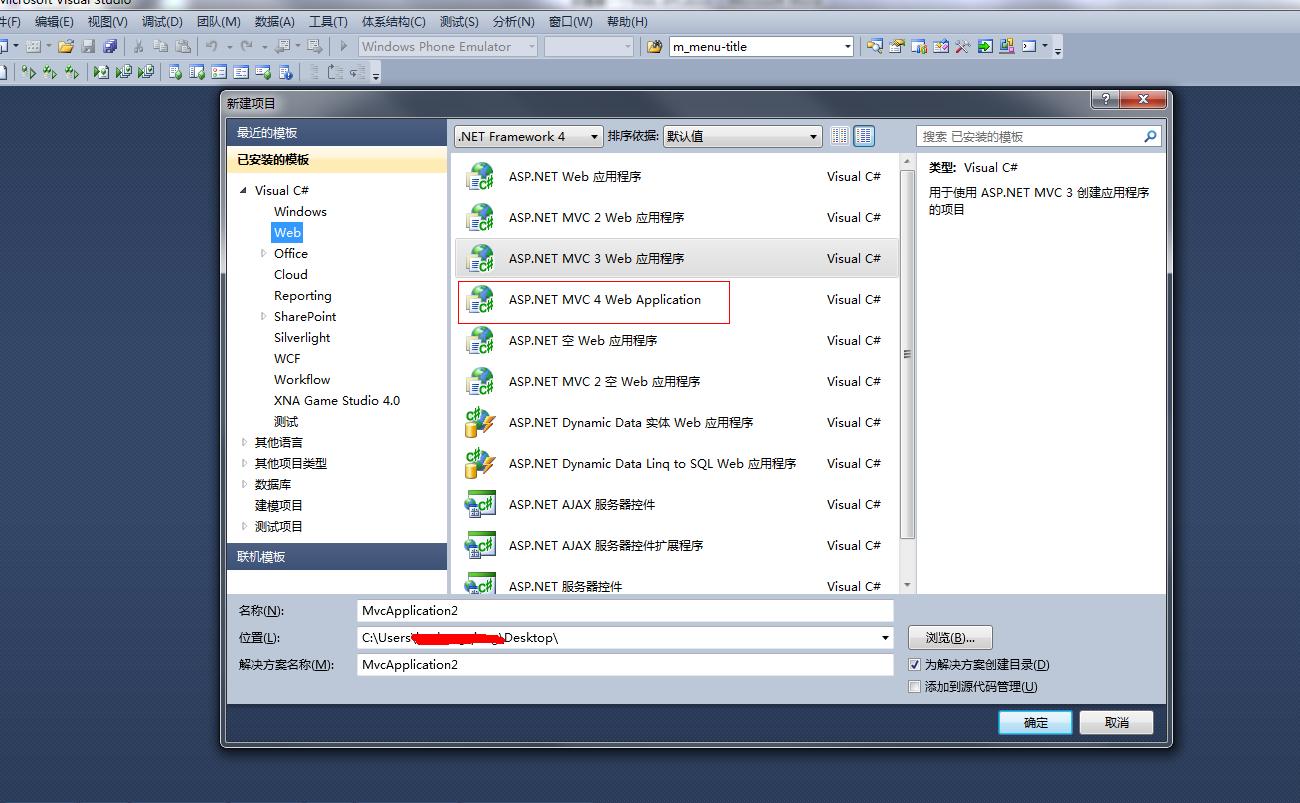Click the icon of ASP.NET AJAX 服务器控件 template
1300x803 pixels.
[480, 505]
